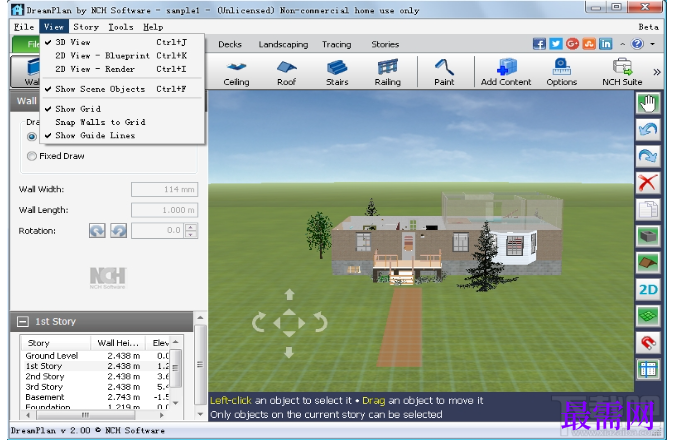Screen dimensions: 673x447
Task: Open the File menu
Action: 24,27
